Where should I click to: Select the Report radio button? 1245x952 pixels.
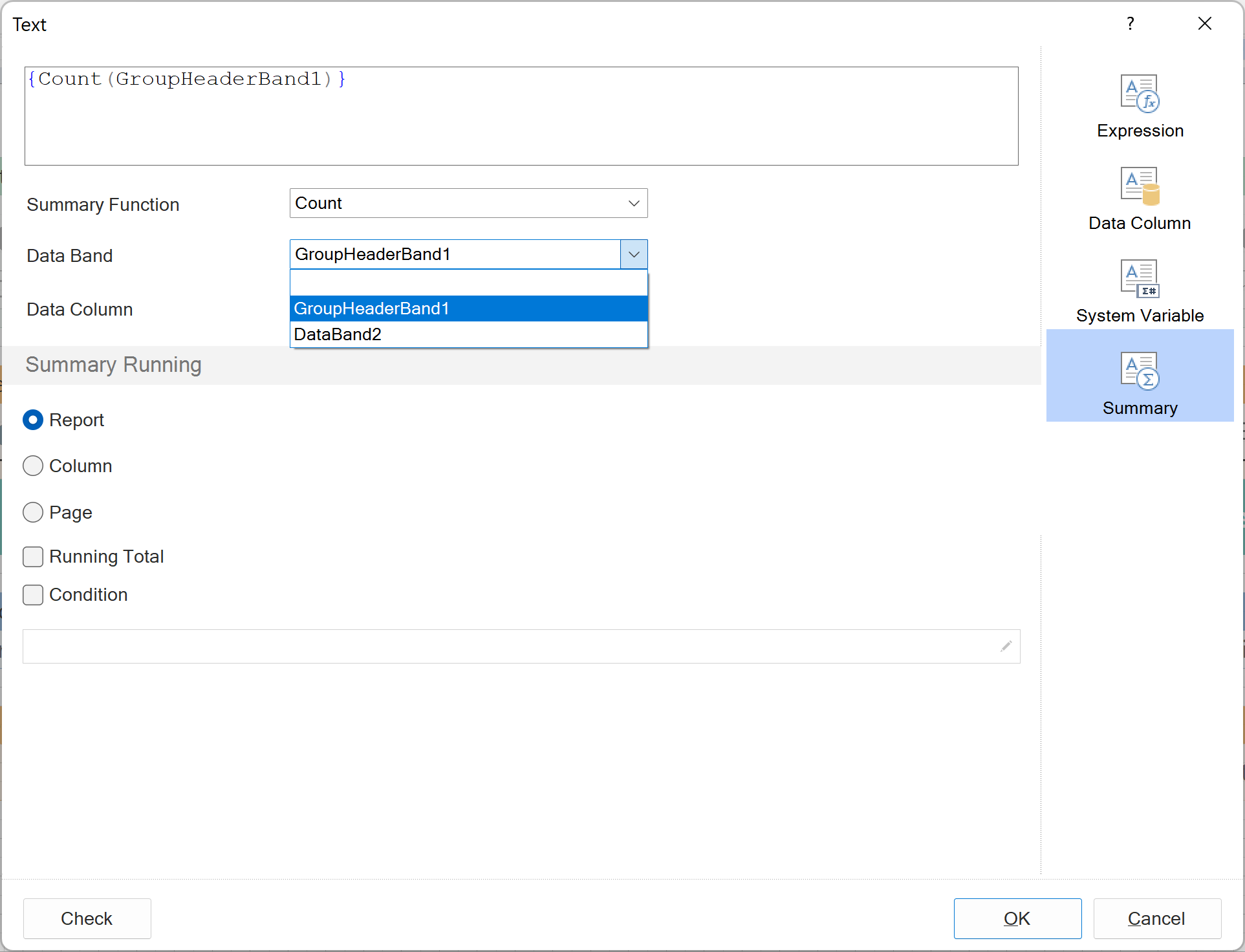pyautogui.click(x=33, y=420)
